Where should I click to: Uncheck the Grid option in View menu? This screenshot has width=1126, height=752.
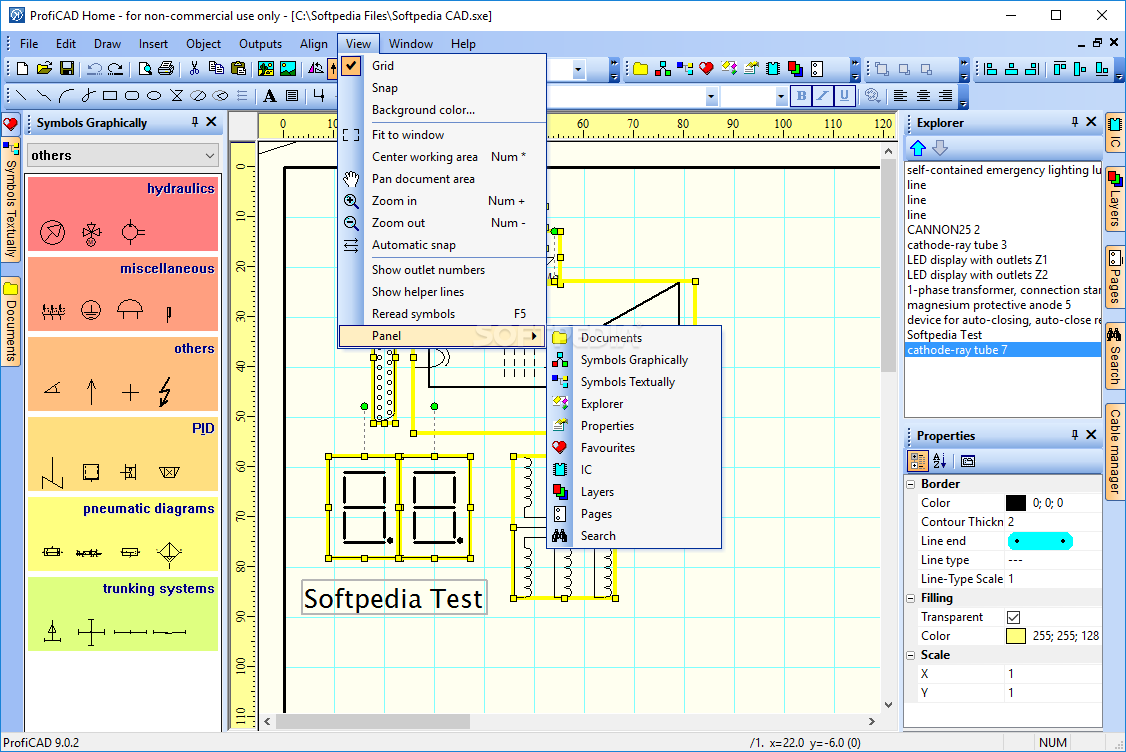441,65
